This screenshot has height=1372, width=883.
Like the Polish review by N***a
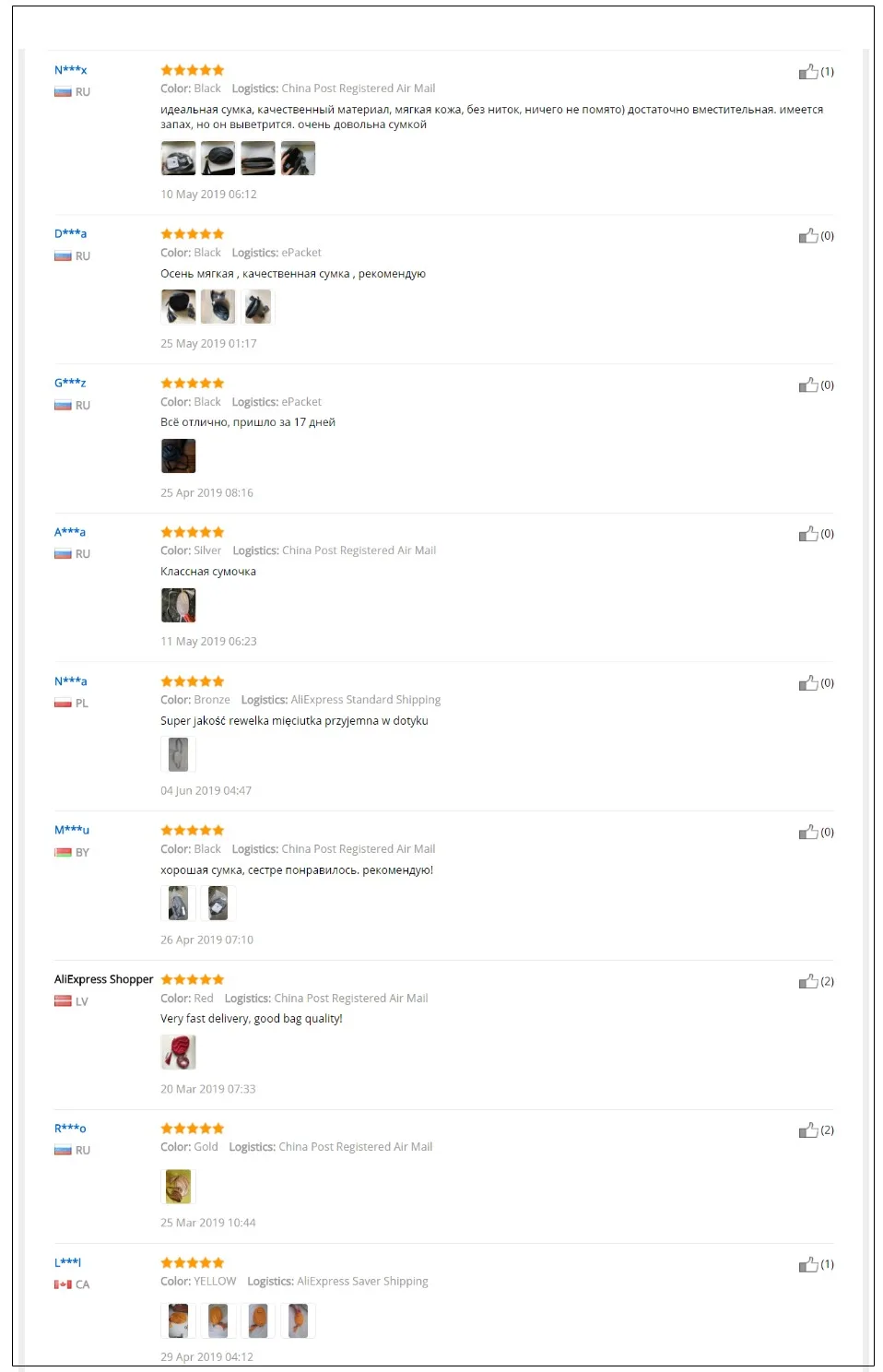[807, 682]
